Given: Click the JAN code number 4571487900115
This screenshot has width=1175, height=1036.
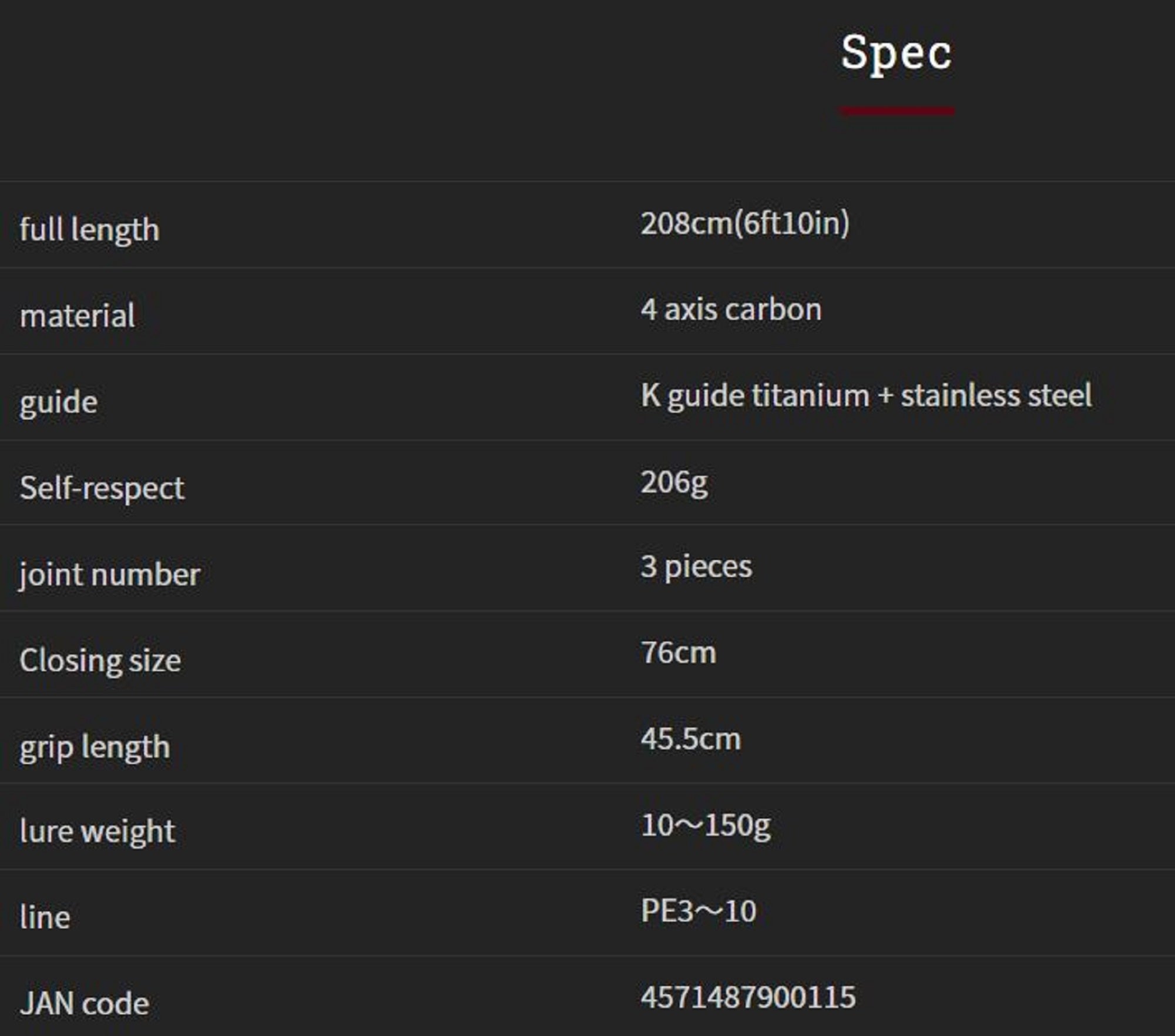Looking at the screenshot, I should [748, 997].
